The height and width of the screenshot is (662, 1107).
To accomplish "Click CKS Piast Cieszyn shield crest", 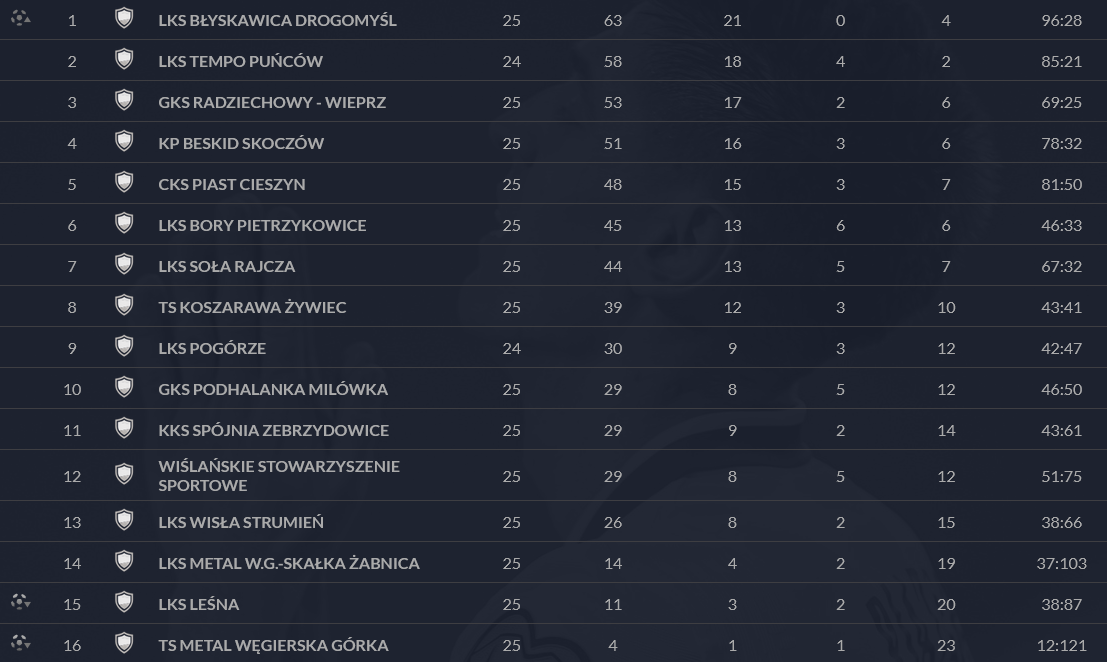I will (124, 182).
